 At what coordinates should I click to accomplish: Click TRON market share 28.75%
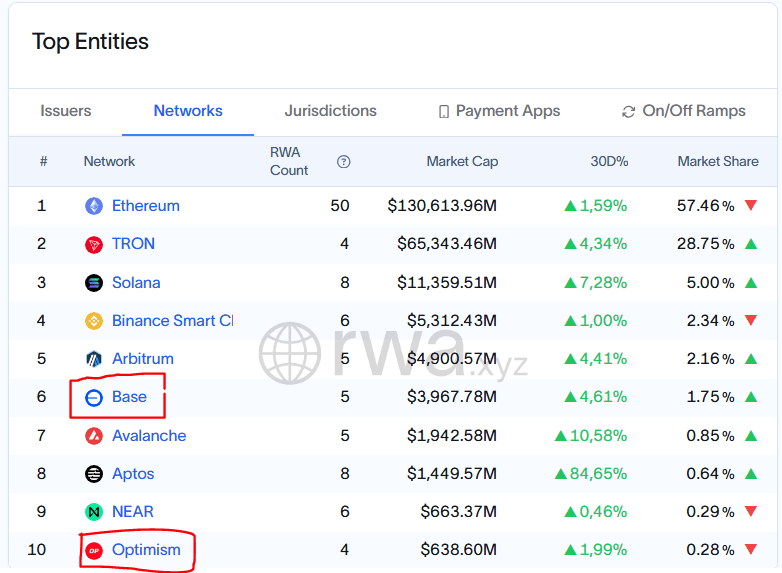point(706,243)
